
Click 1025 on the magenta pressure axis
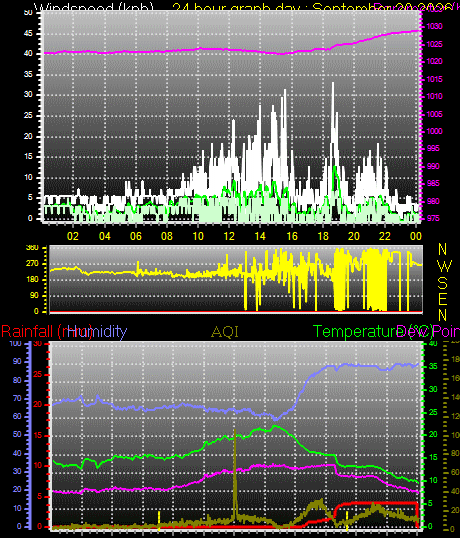(434, 44)
